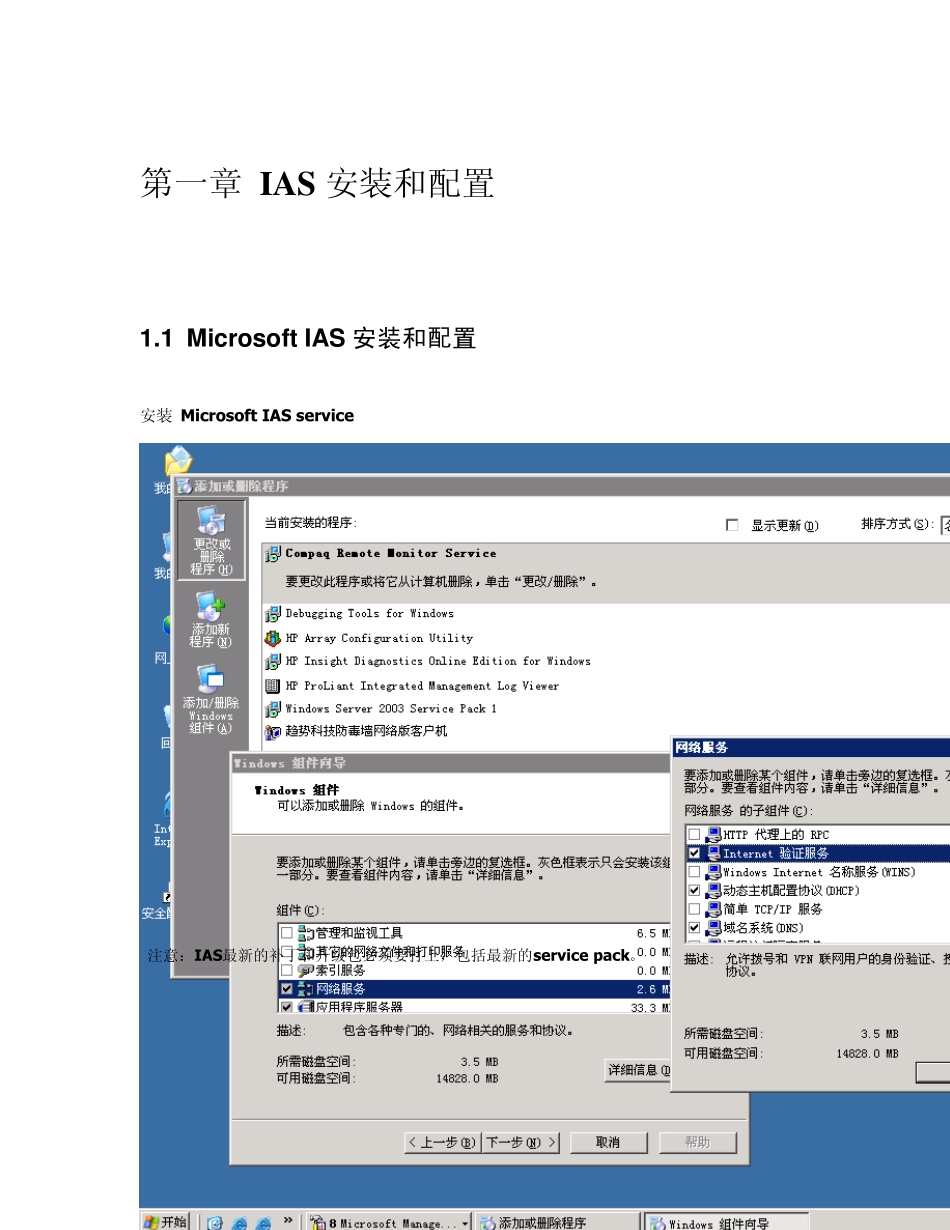Screen dimensions: 950x1230
Task: Check the HTTP 代理上的 RPC checkbox
Action: coord(694,835)
